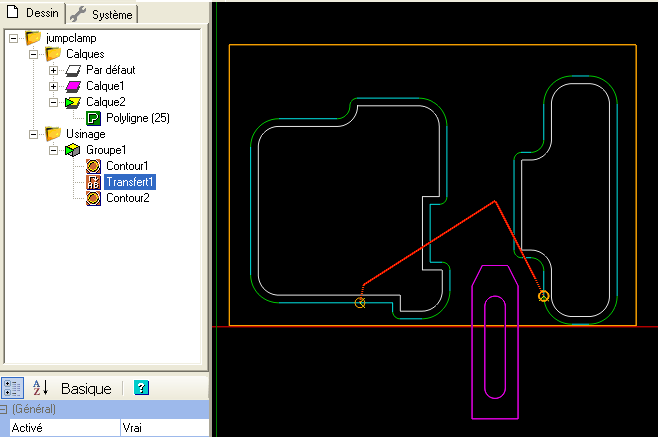
Task: Select the Dessin tab
Action: [x=33, y=13]
